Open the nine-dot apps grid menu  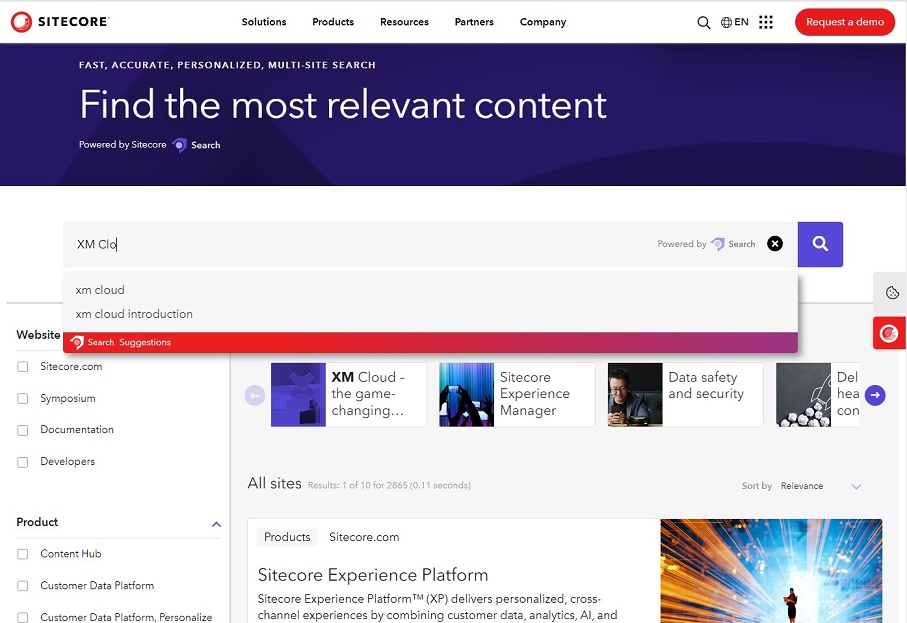click(766, 22)
